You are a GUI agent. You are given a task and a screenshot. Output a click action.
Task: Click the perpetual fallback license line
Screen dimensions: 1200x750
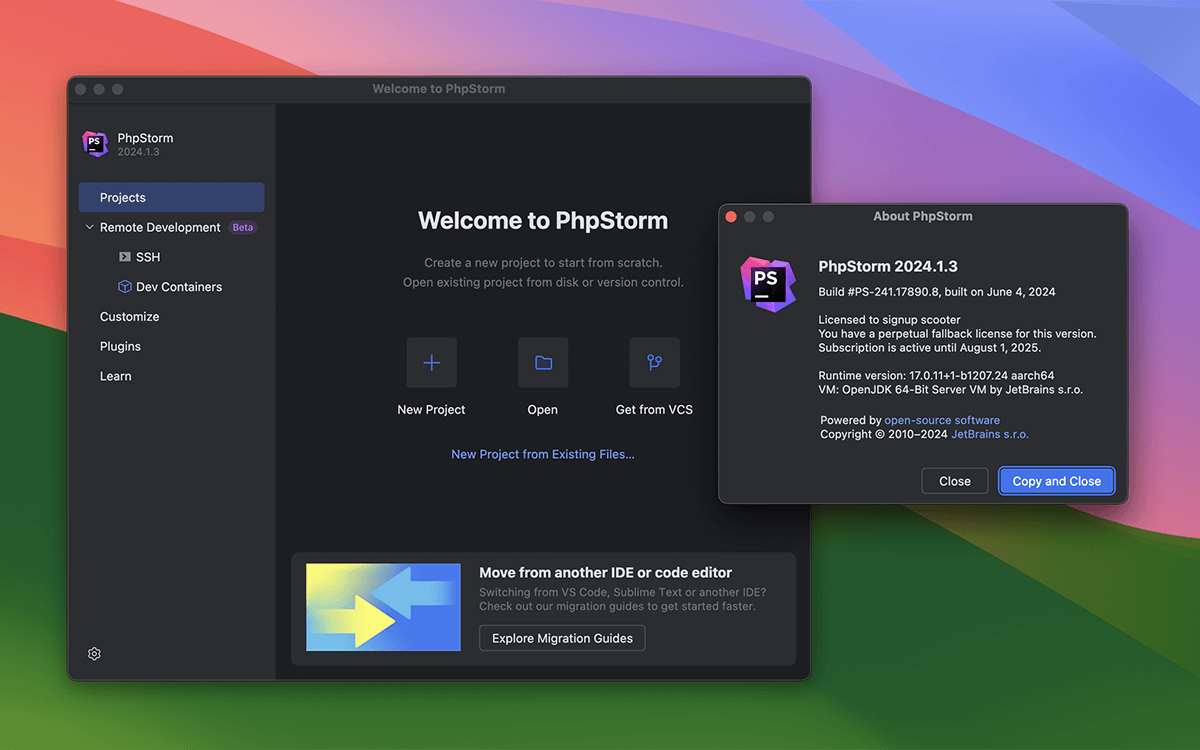tap(957, 334)
